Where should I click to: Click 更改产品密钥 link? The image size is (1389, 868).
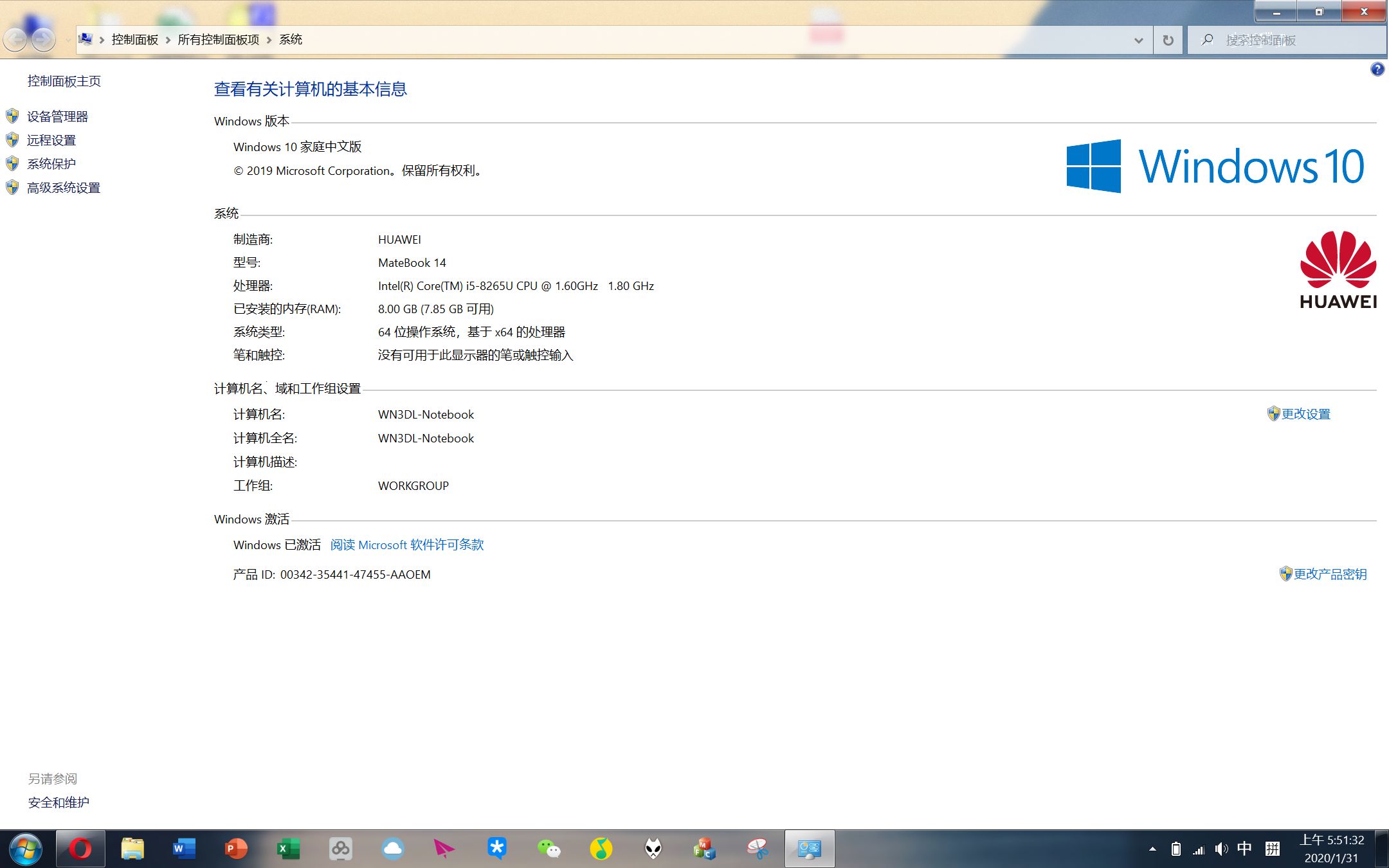(x=1329, y=574)
